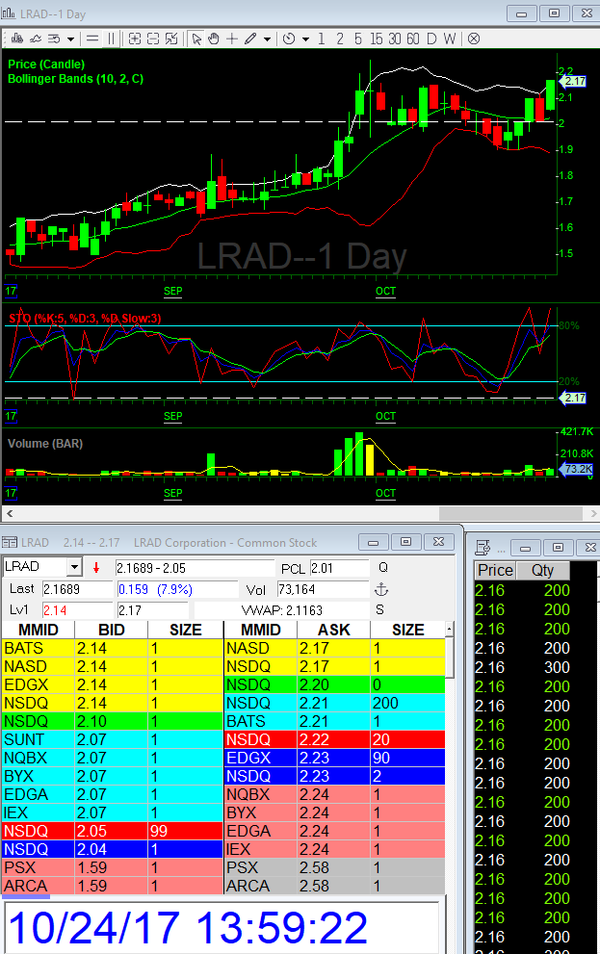
Task: Open the clock time interval dropdown
Action: (304, 38)
